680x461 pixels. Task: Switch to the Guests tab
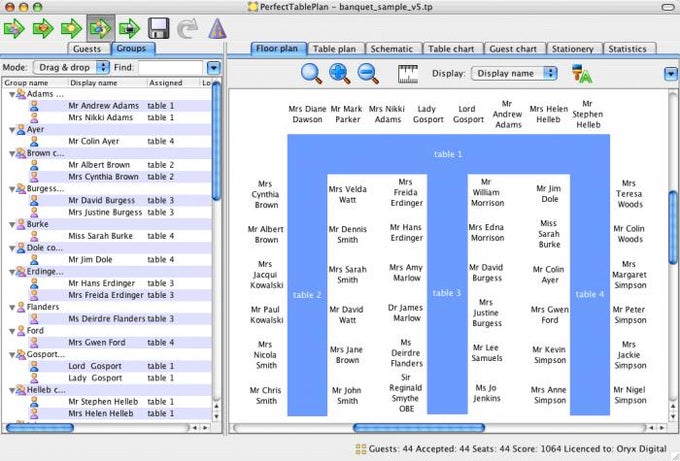[x=87, y=49]
